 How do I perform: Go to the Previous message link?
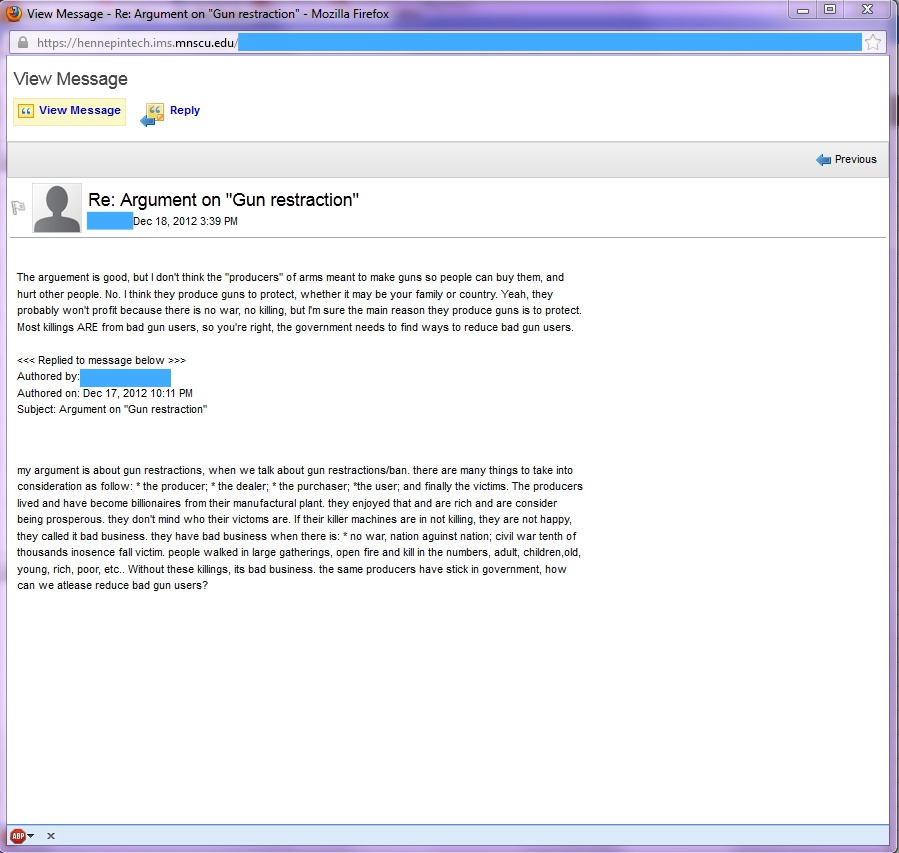(855, 160)
